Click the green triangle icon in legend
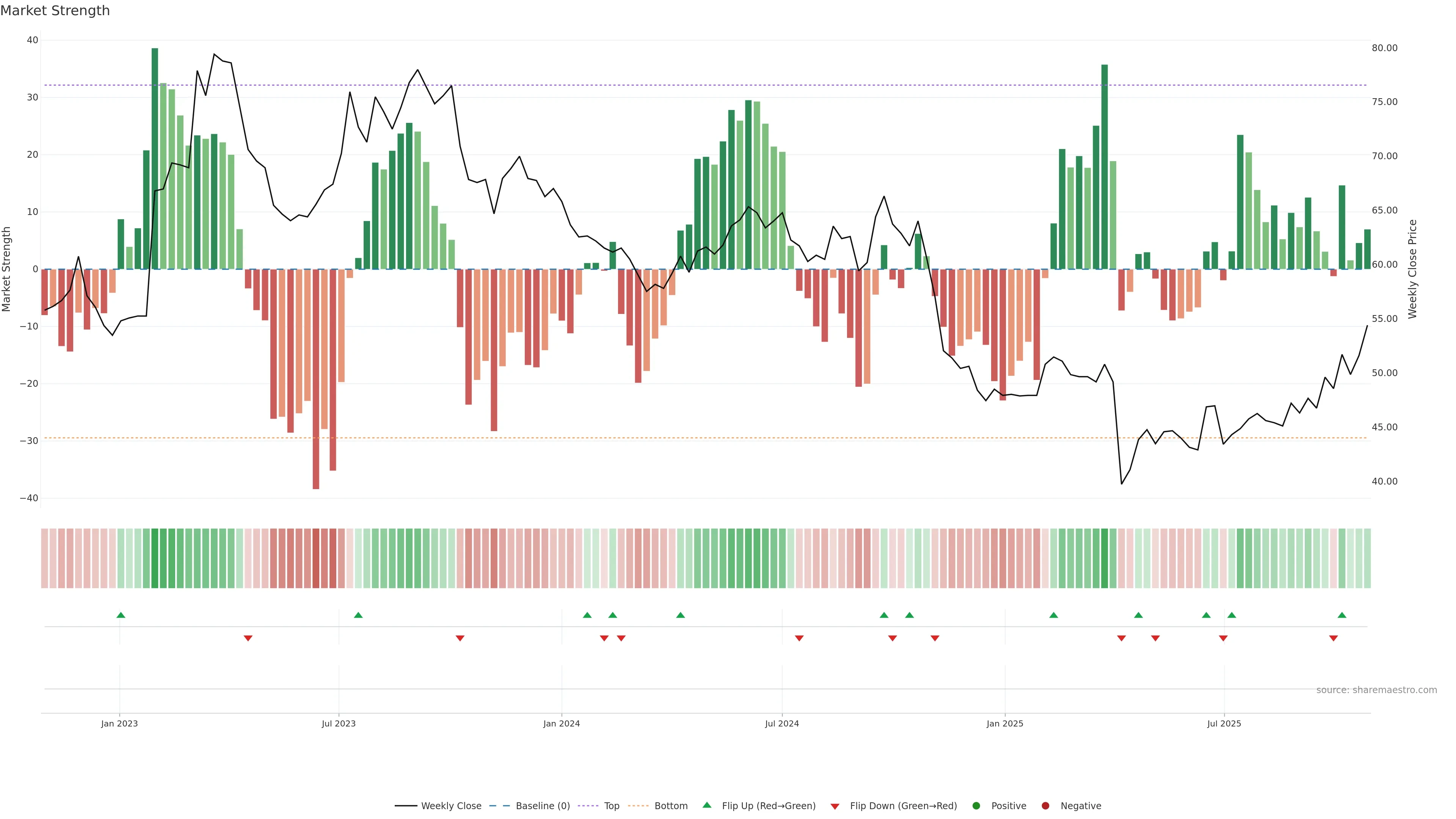Viewport: 1456px width, 819px height. pyautogui.click(x=706, y=805)
